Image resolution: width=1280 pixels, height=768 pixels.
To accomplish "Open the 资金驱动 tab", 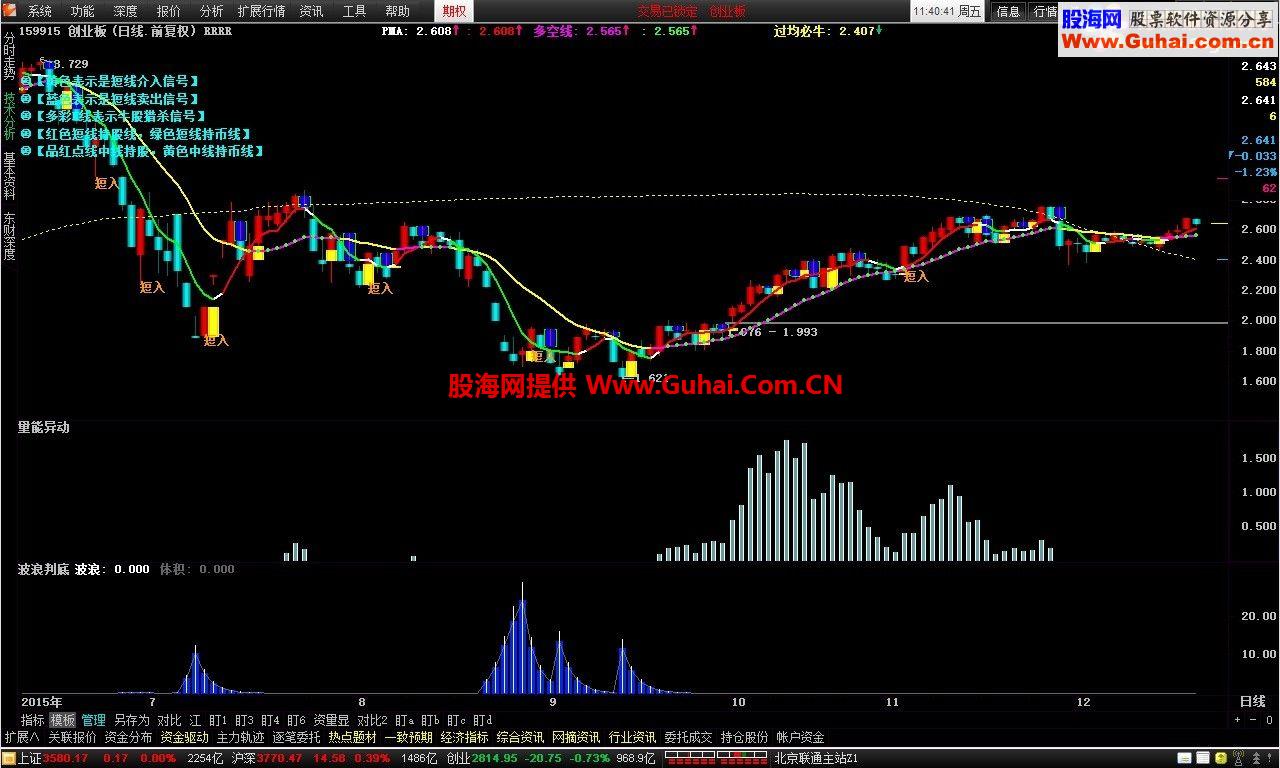I will pos(184,738).
